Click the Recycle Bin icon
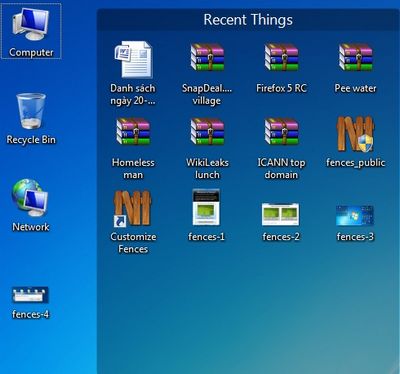Image resolution: width=400 pixels, height=374 pixels. pyautogui.click(x=31, y=111)
